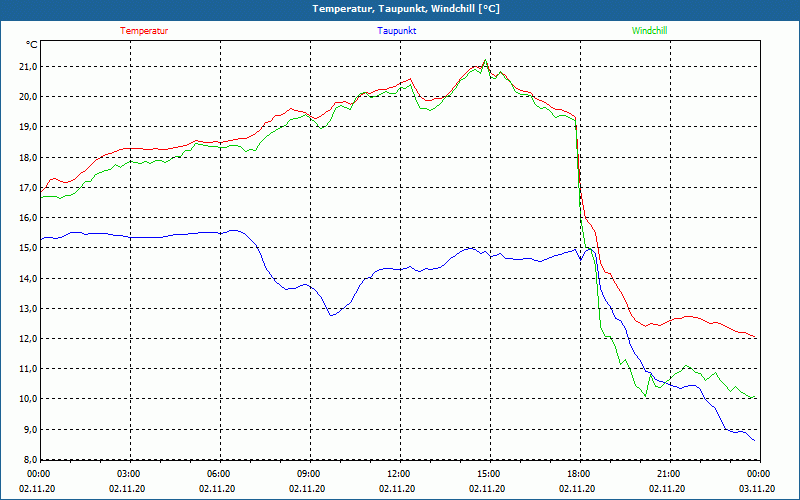Click the 12,0 y-axis label
The height and width of the screenshot is (500, 800).
[x=28, y=339]
